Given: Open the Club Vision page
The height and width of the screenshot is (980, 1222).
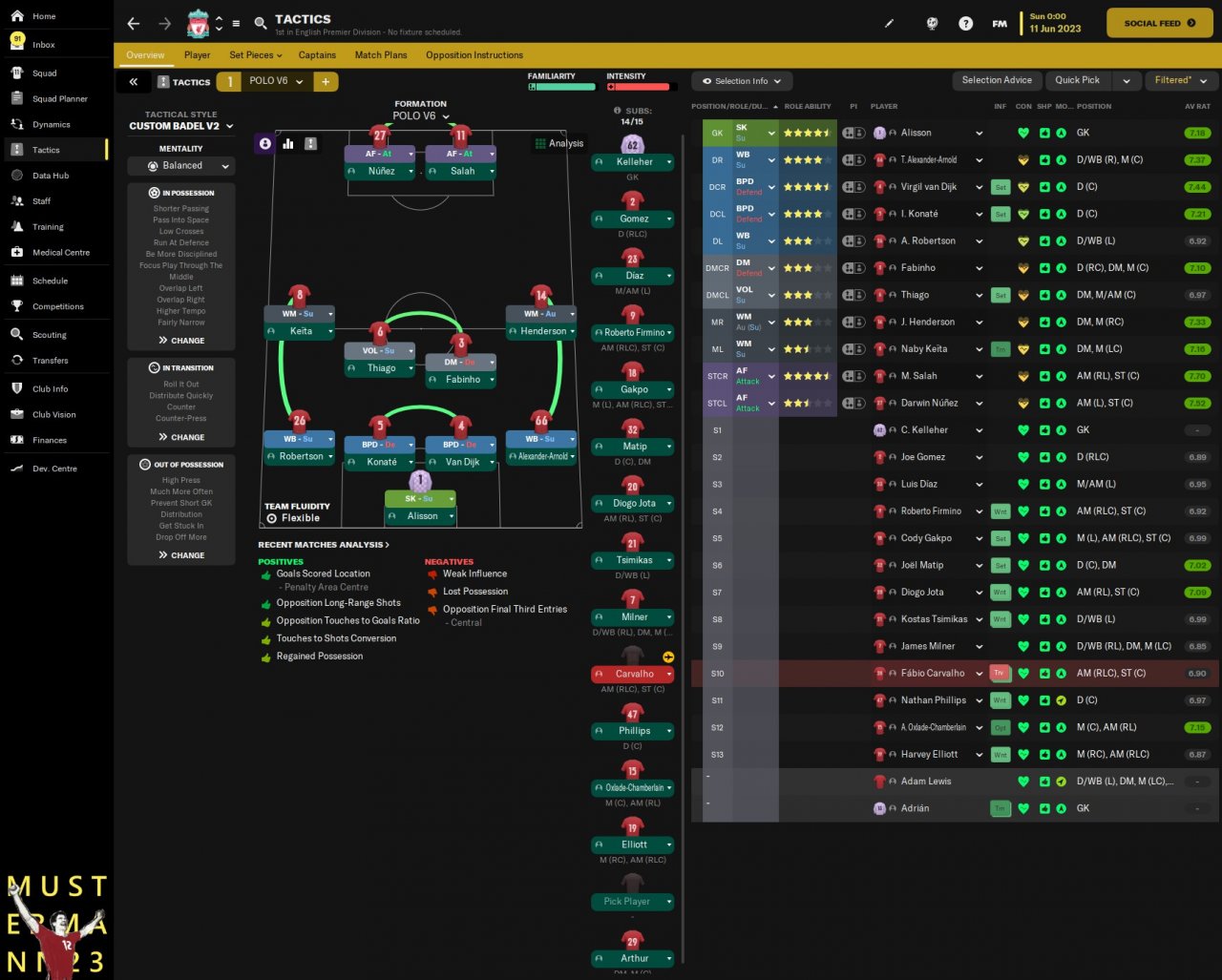Looking at the screenshot, I should point(53,415).
